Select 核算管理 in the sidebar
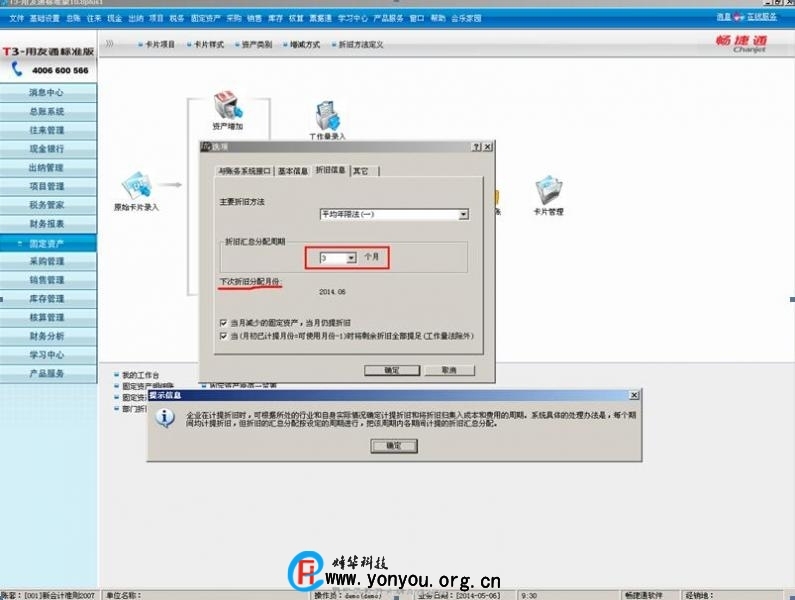This screenshot has width=795, height=600. coord(48,317)
